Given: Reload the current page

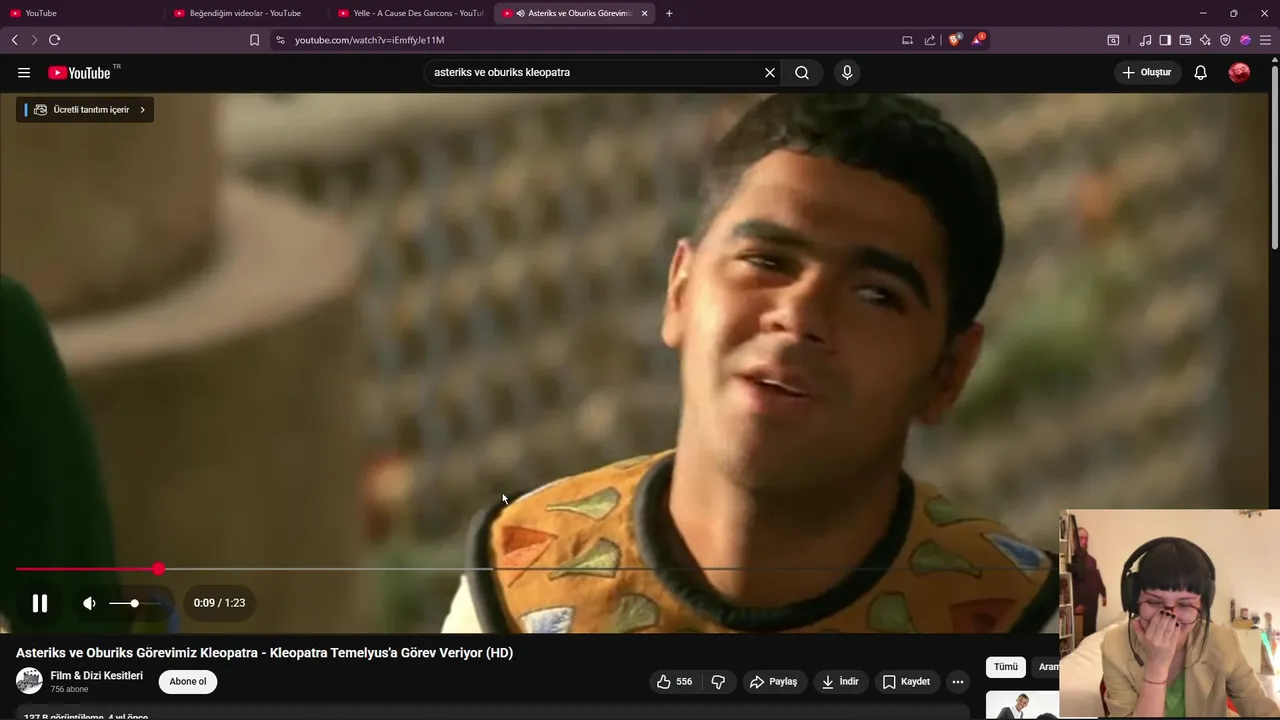Looking at the screenshot, I should pyautogui.click(x=54, y=40).
